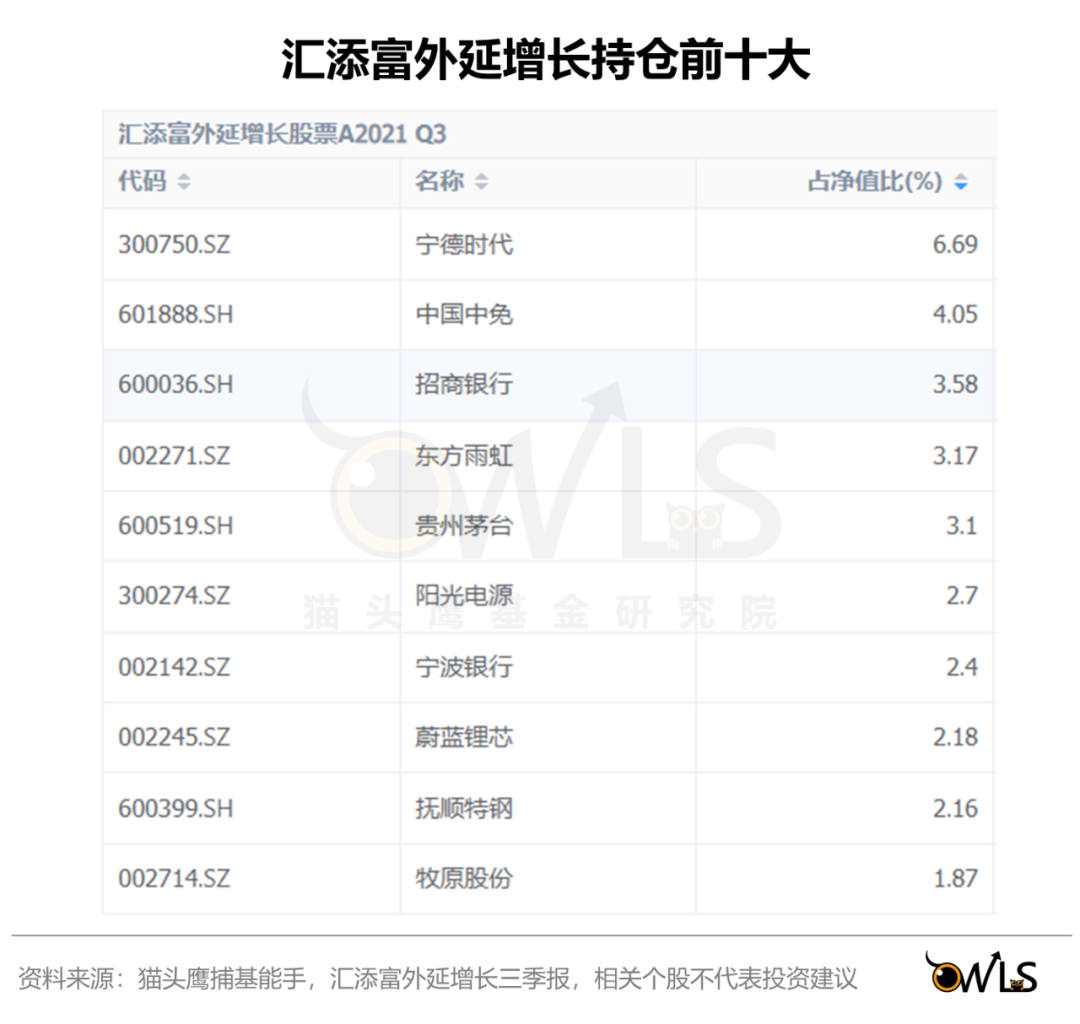Image resolution: width=1080 pixels, height=1024 pixels.
Task: Select stock code 600519.SH
Action: coord(176,526)
